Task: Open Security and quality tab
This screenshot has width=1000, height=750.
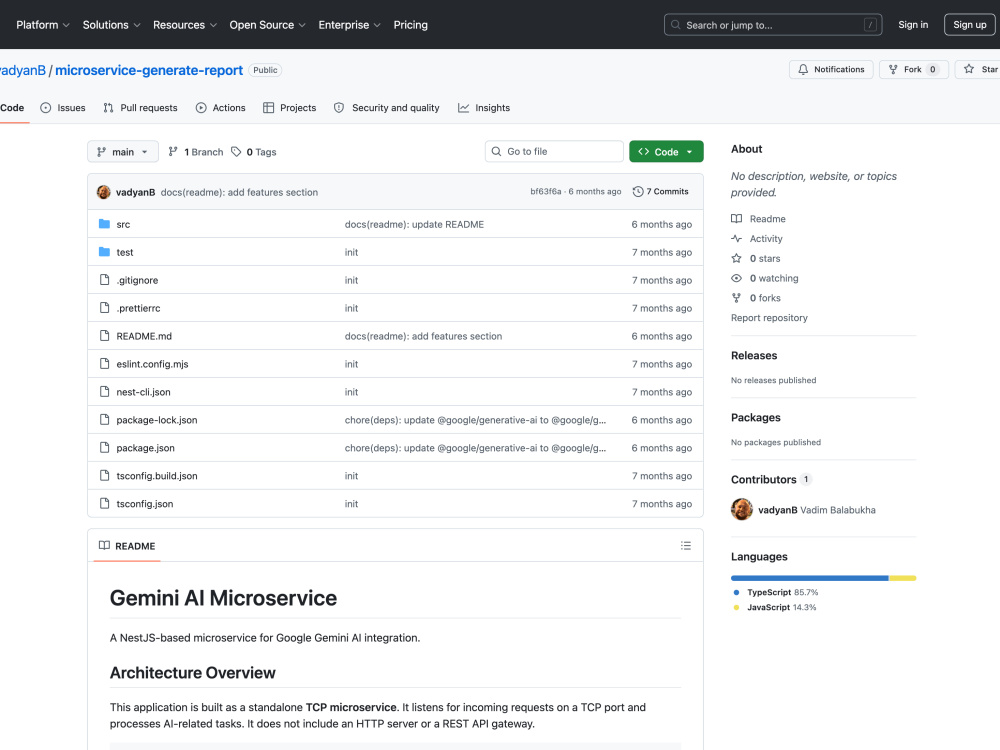Action: 386,108
